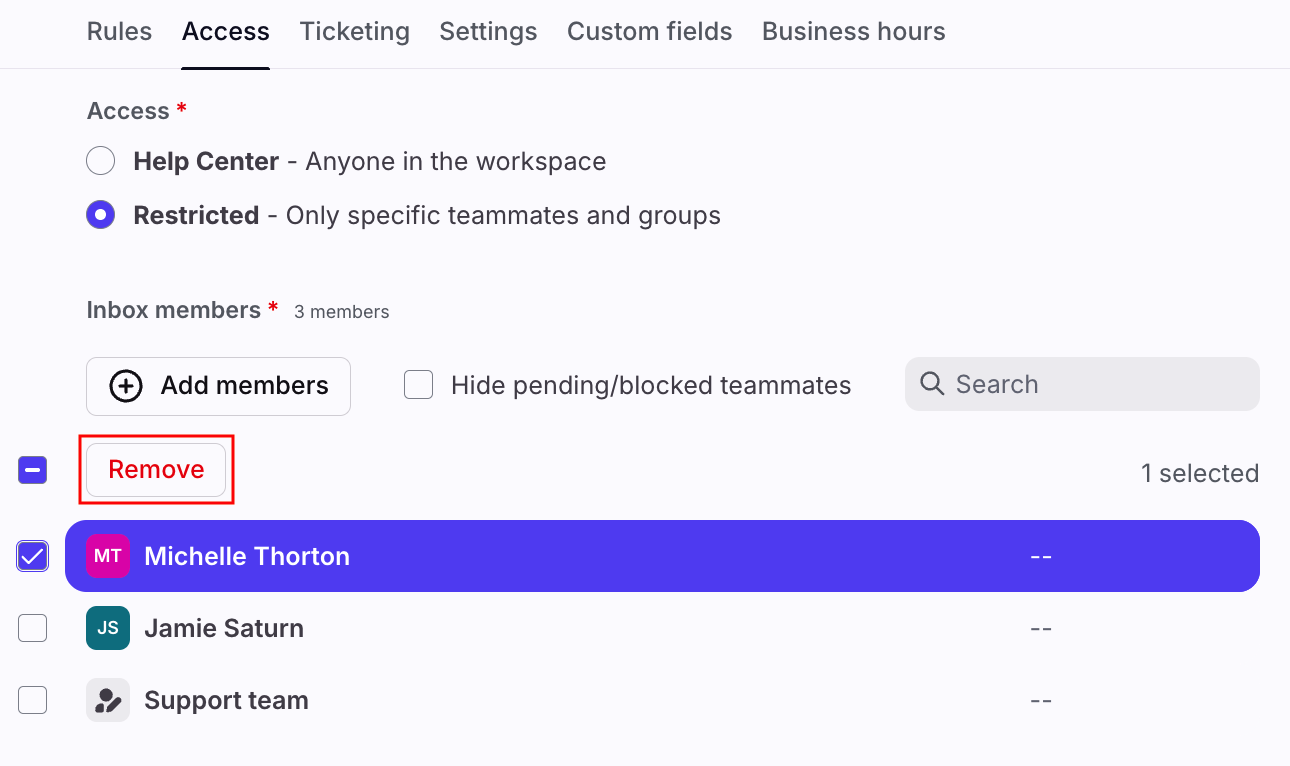Click the Support team group icon
The width and height of the screenshot is (1290, 766).
[x=108, y=700]
